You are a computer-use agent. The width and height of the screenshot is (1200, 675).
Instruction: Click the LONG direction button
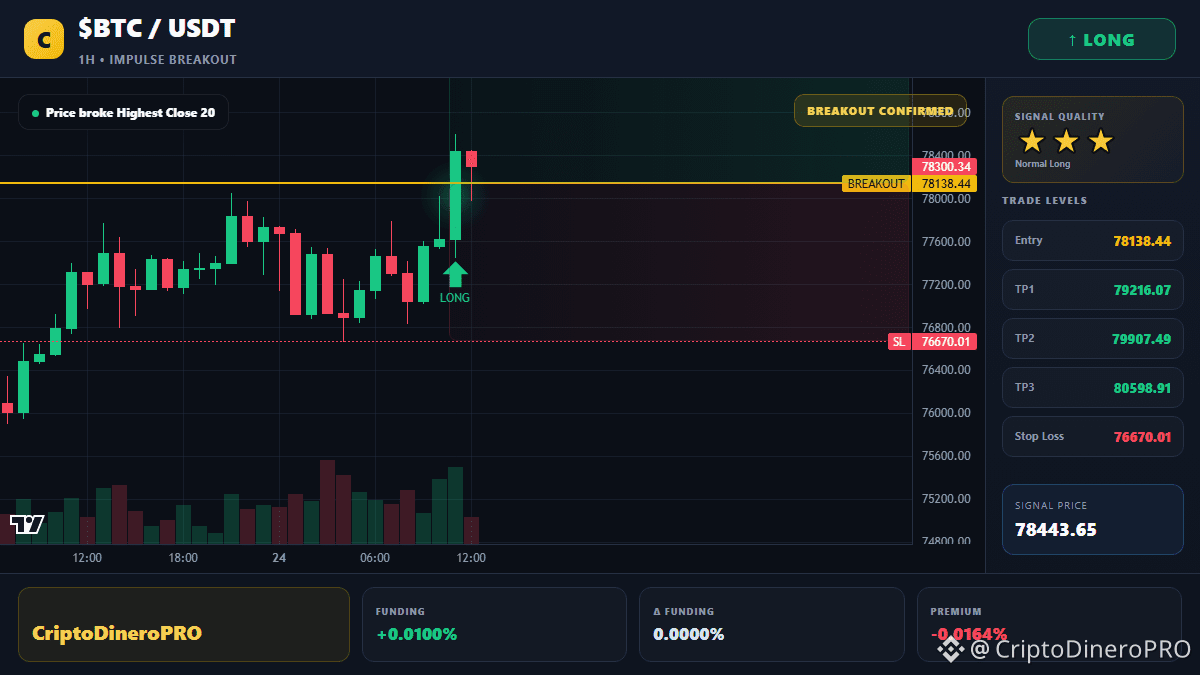1102,40
